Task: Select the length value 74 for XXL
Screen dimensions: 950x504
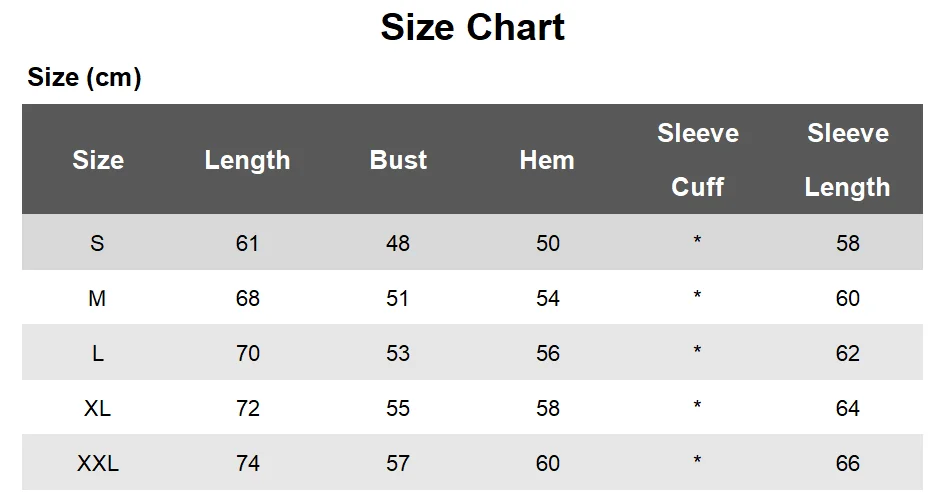Action: click(x=247, y=463)
